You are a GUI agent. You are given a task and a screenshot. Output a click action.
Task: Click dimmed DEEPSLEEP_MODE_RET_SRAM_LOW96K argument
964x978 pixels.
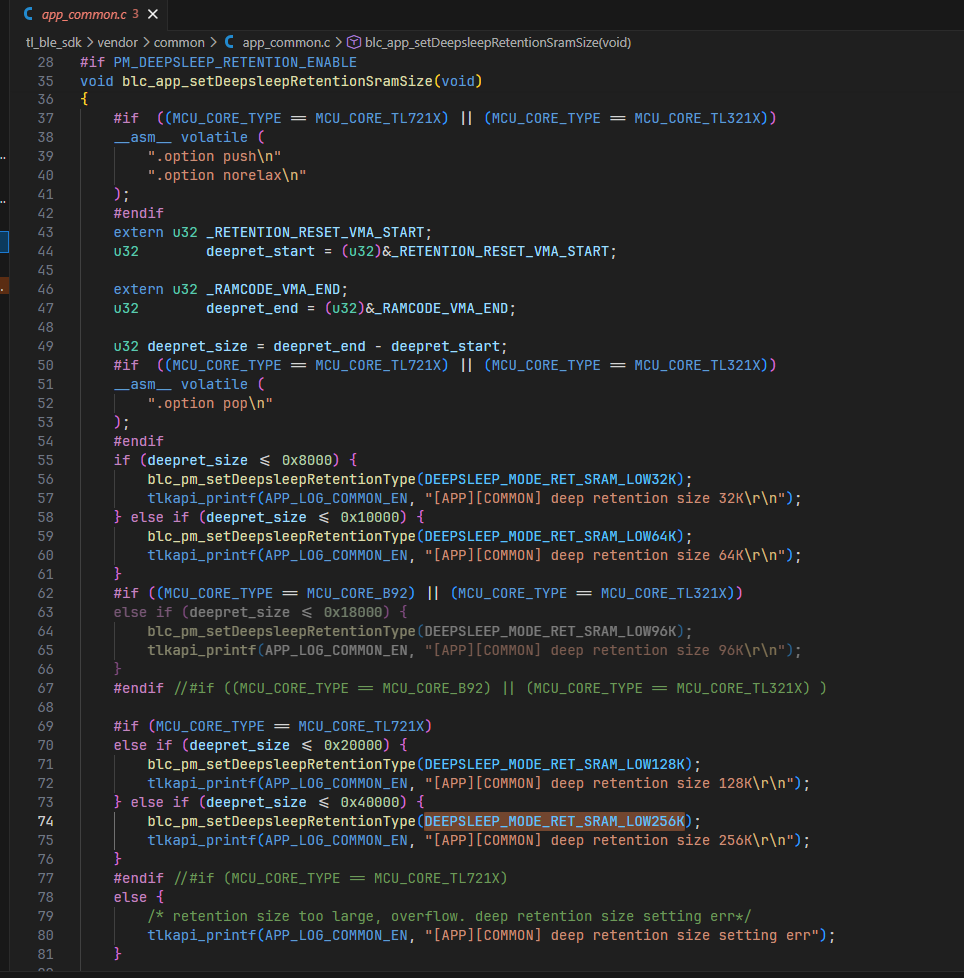[550, 631]
